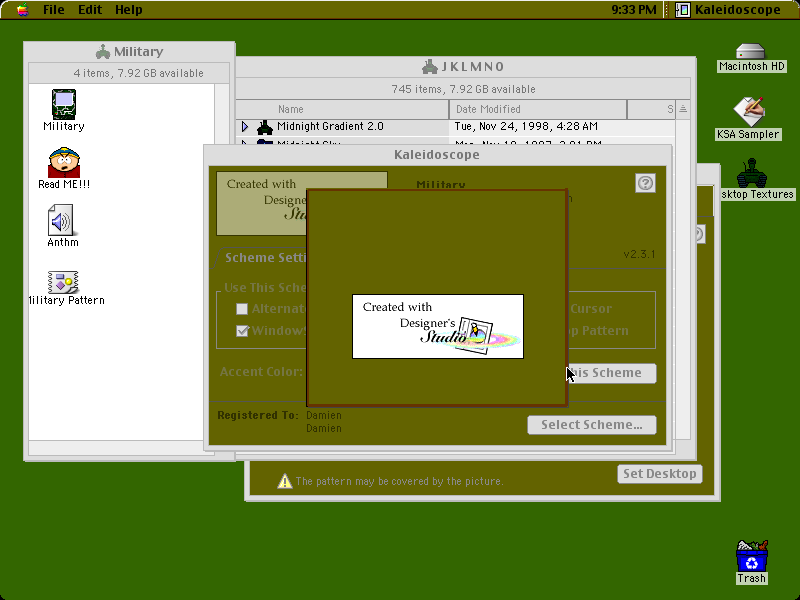
Task: Open the Help menu
Action: pyautogui.click(x=129, y=10)
